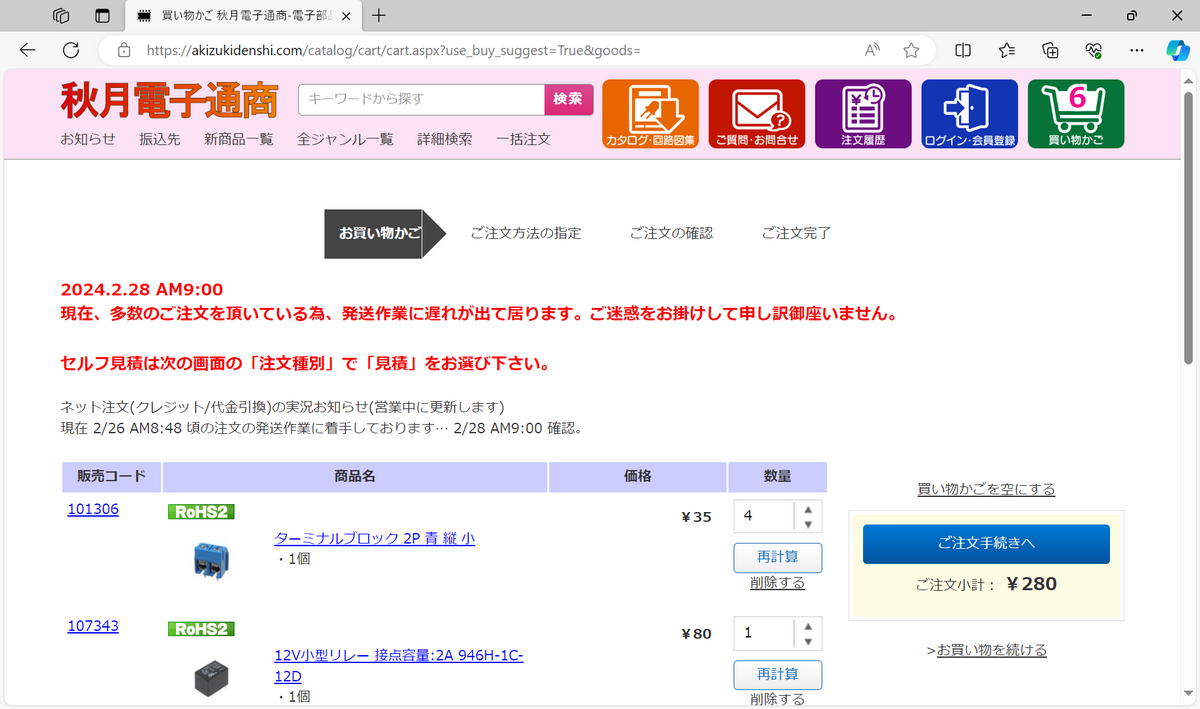The width and height of the screenshot is (1200, 709).
Task: Decrease quantity for 12V relay item
Action: click(808, 642)
